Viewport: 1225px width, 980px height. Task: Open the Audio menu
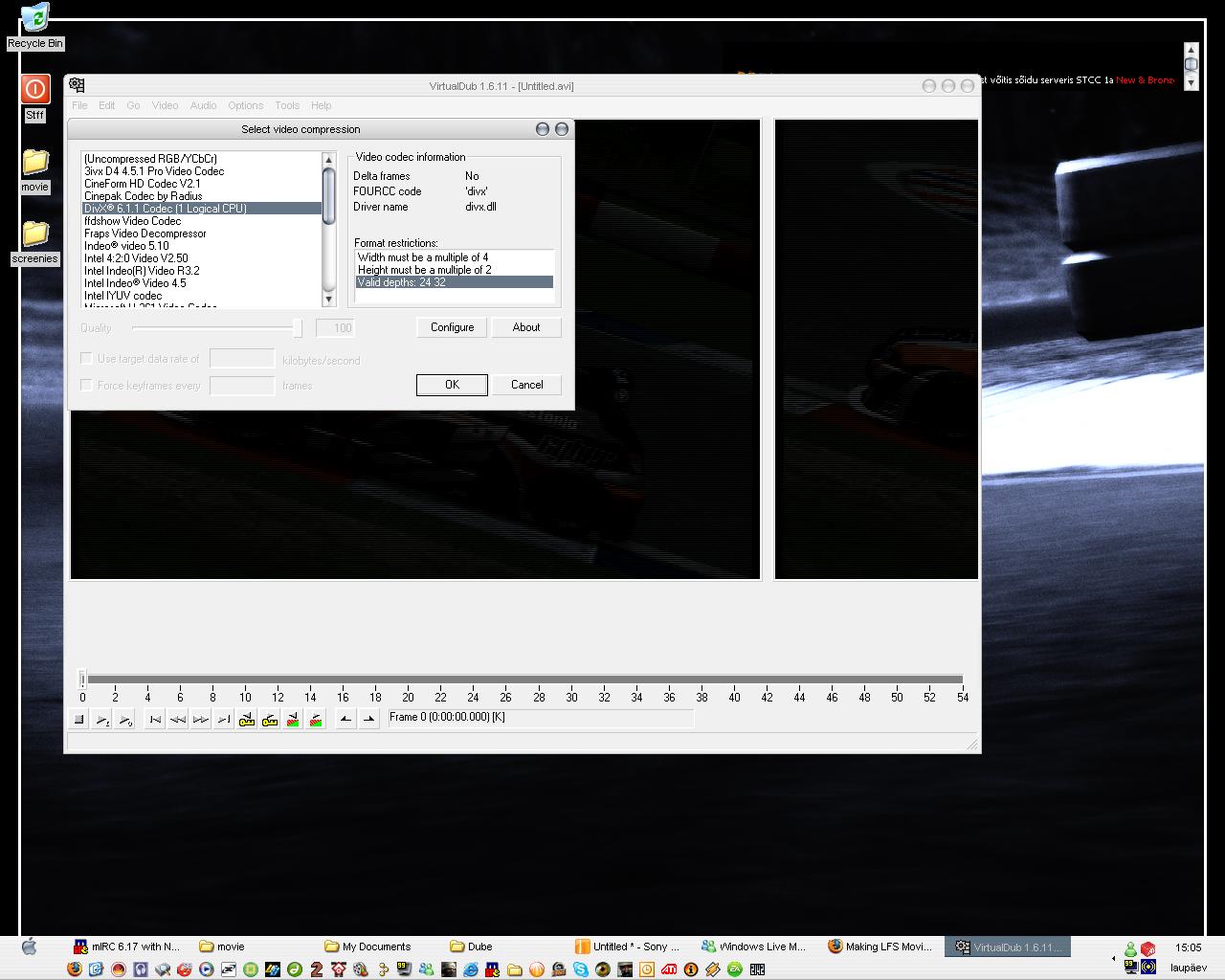click(x=203, y=105)
